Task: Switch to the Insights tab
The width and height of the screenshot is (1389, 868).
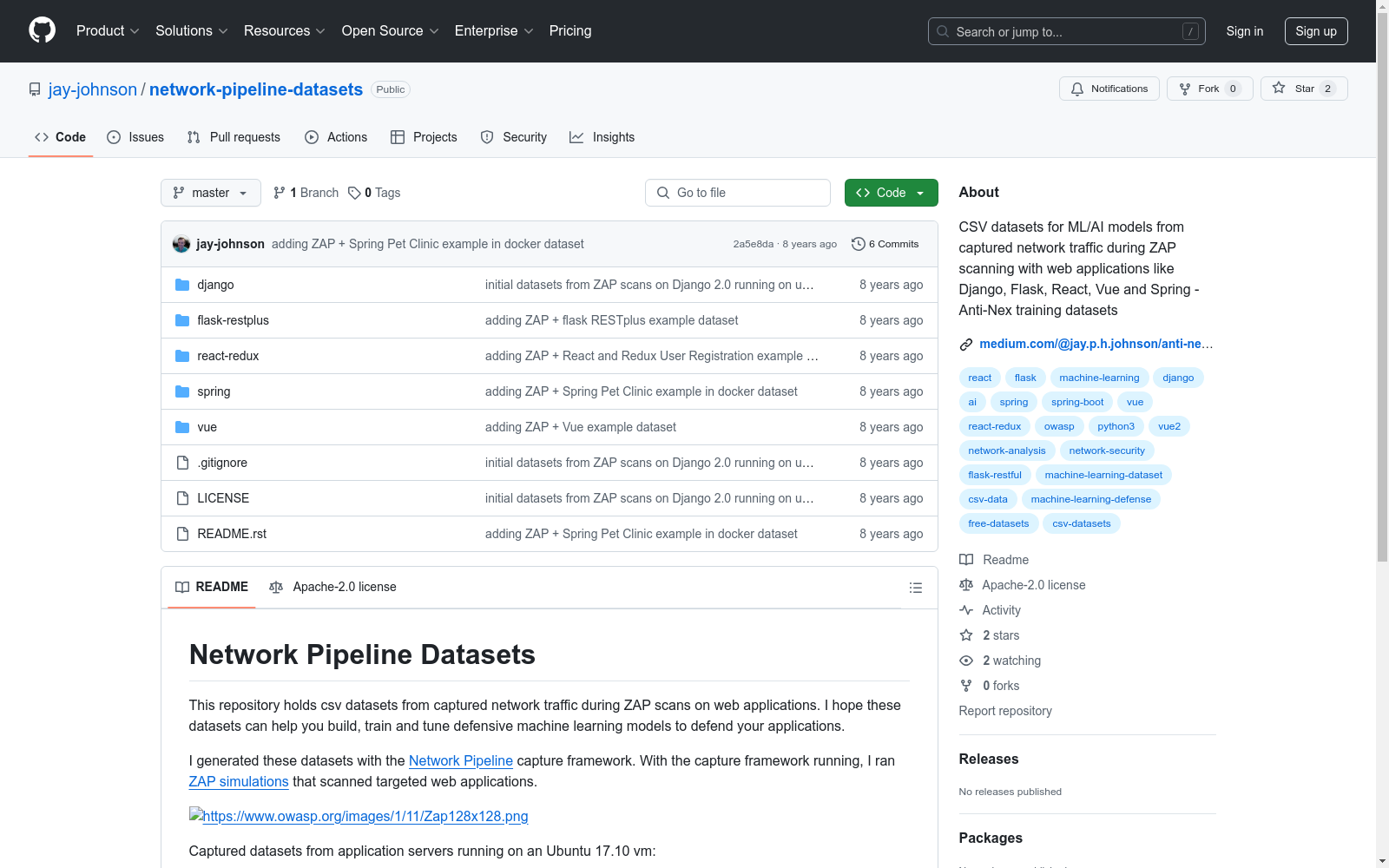Action: tap(602, 137)
